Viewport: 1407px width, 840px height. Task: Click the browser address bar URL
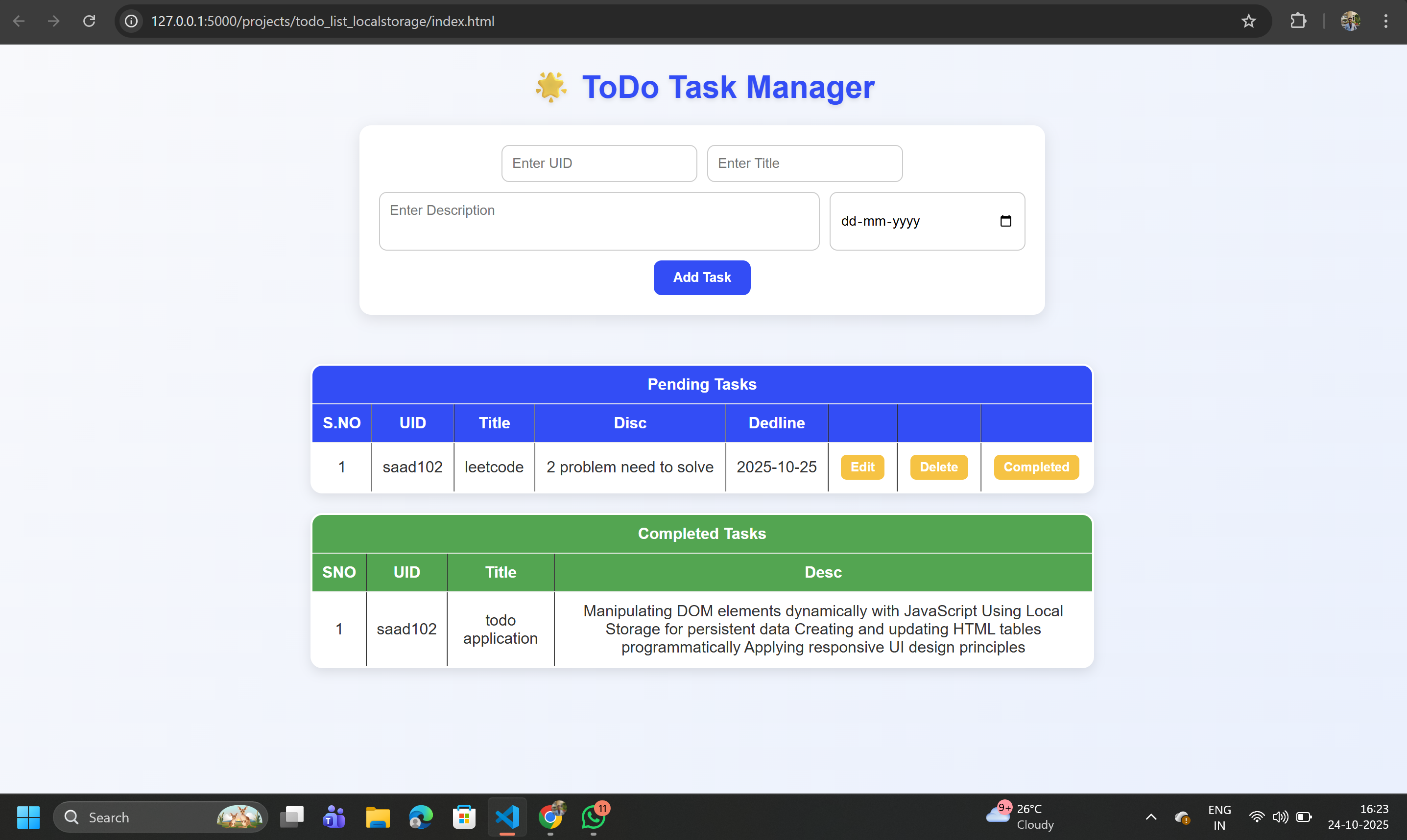323,22
